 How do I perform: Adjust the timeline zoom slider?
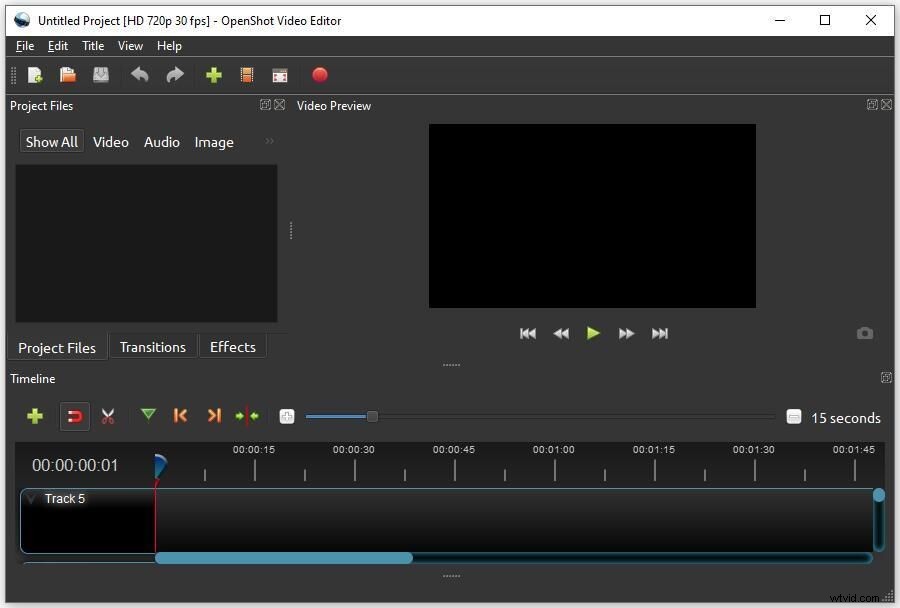(371, 416)
